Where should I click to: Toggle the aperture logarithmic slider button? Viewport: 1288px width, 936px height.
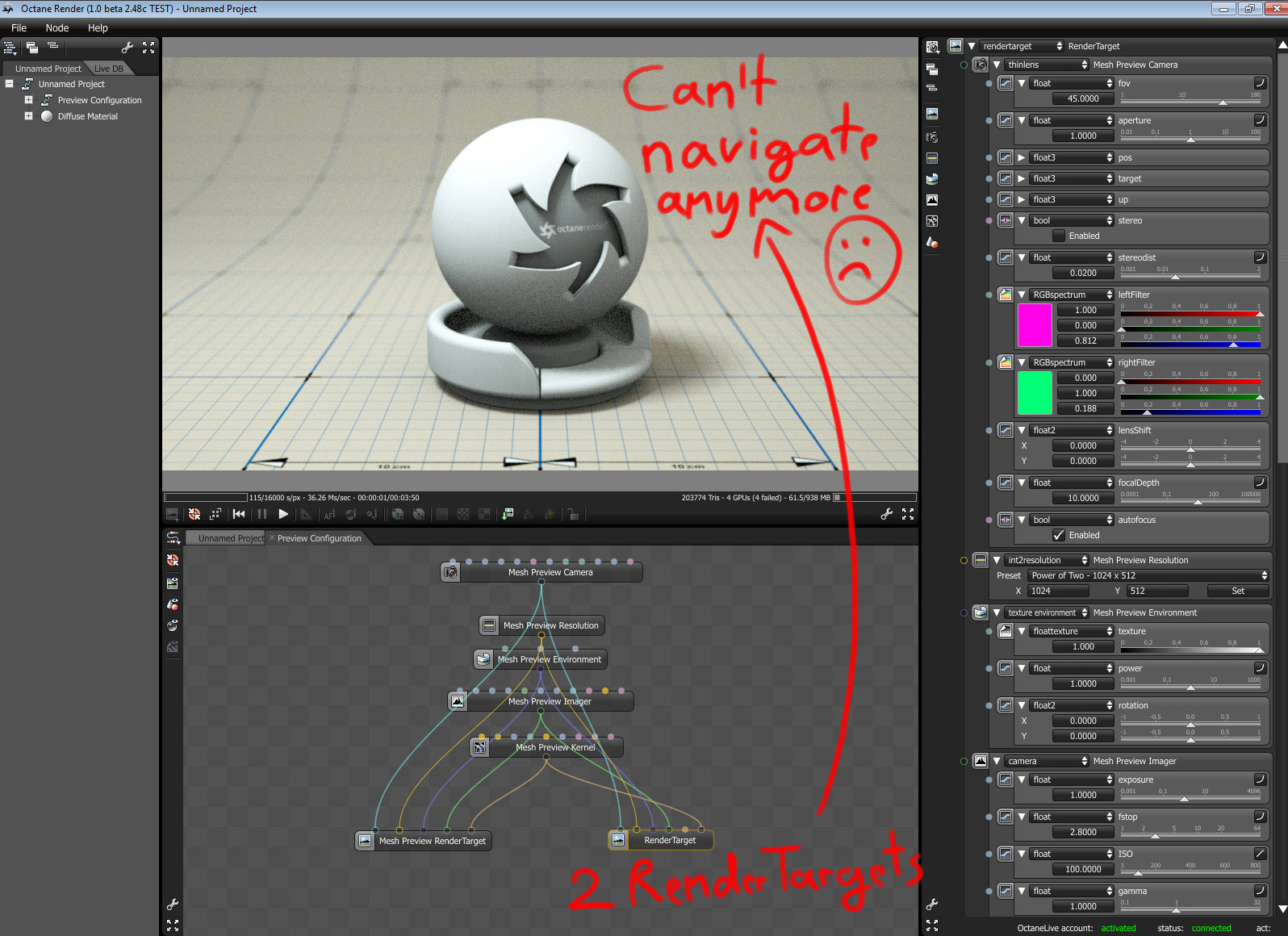(x=1260, y=120)
